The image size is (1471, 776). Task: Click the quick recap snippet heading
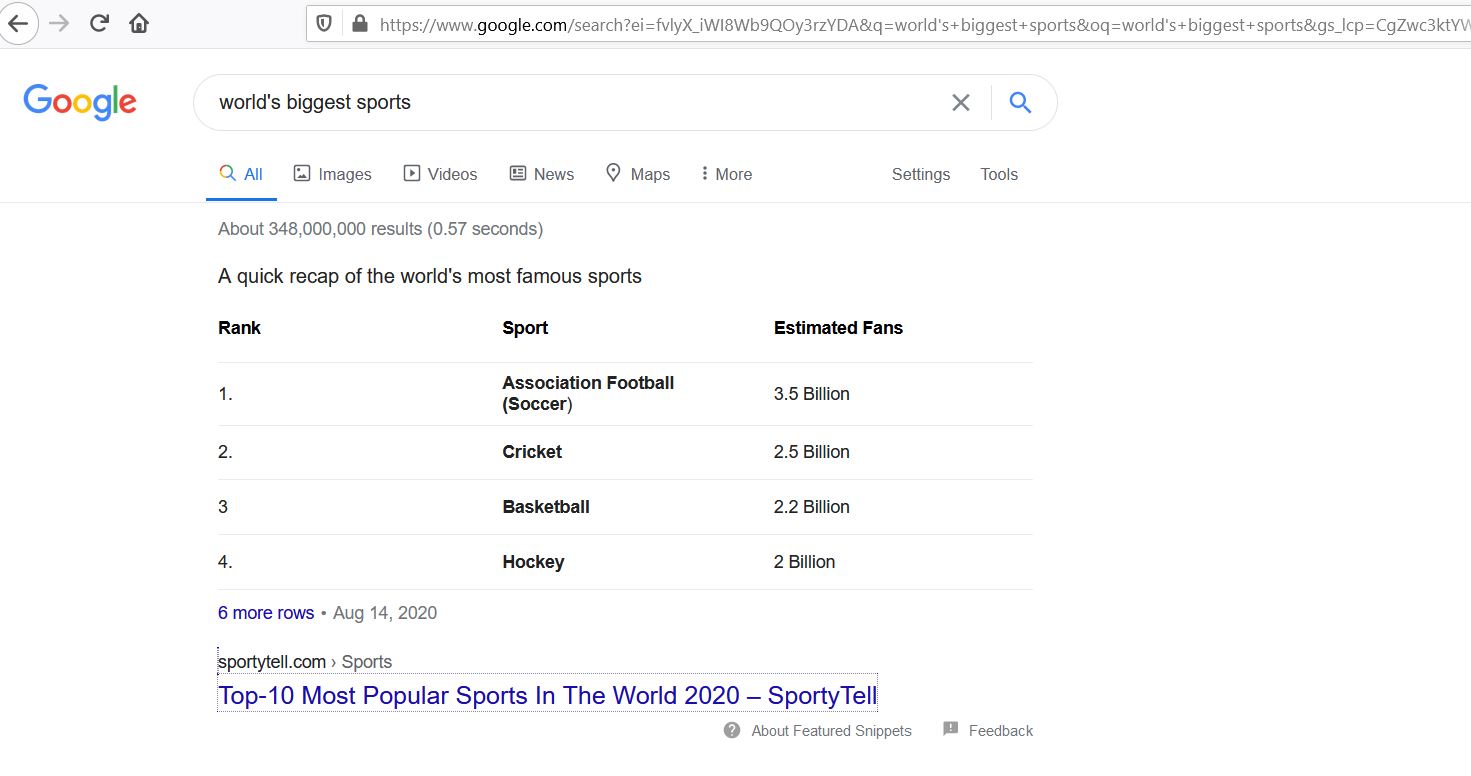click(430, 276)
